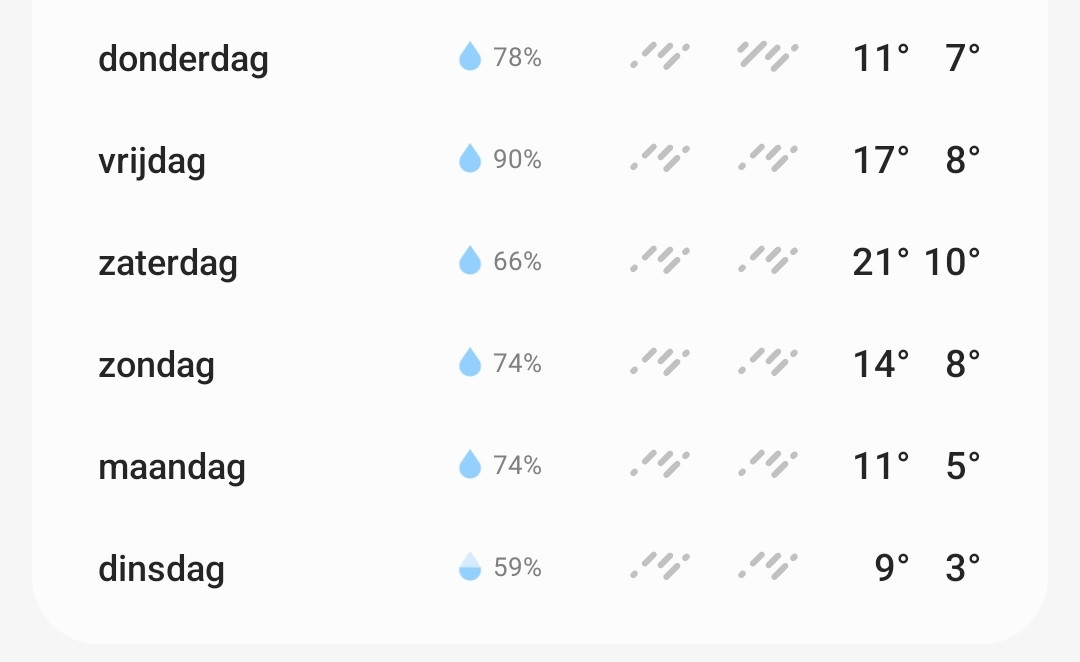Open the zondag forecast details
This screenshot has width=1080, height=662.
(x=540, y=363)
